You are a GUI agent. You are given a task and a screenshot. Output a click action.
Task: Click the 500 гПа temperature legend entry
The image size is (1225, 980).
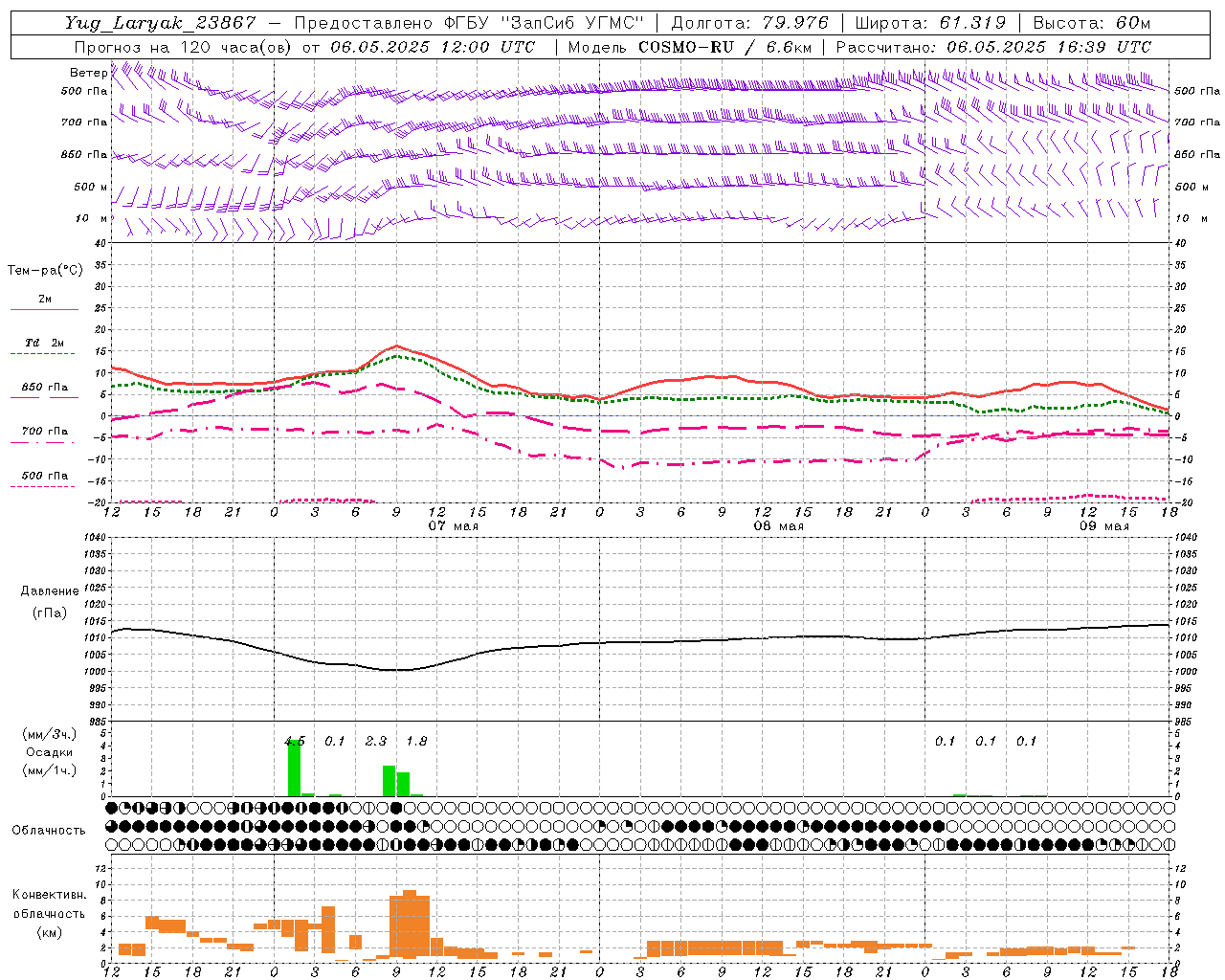(x=44, y=476)
